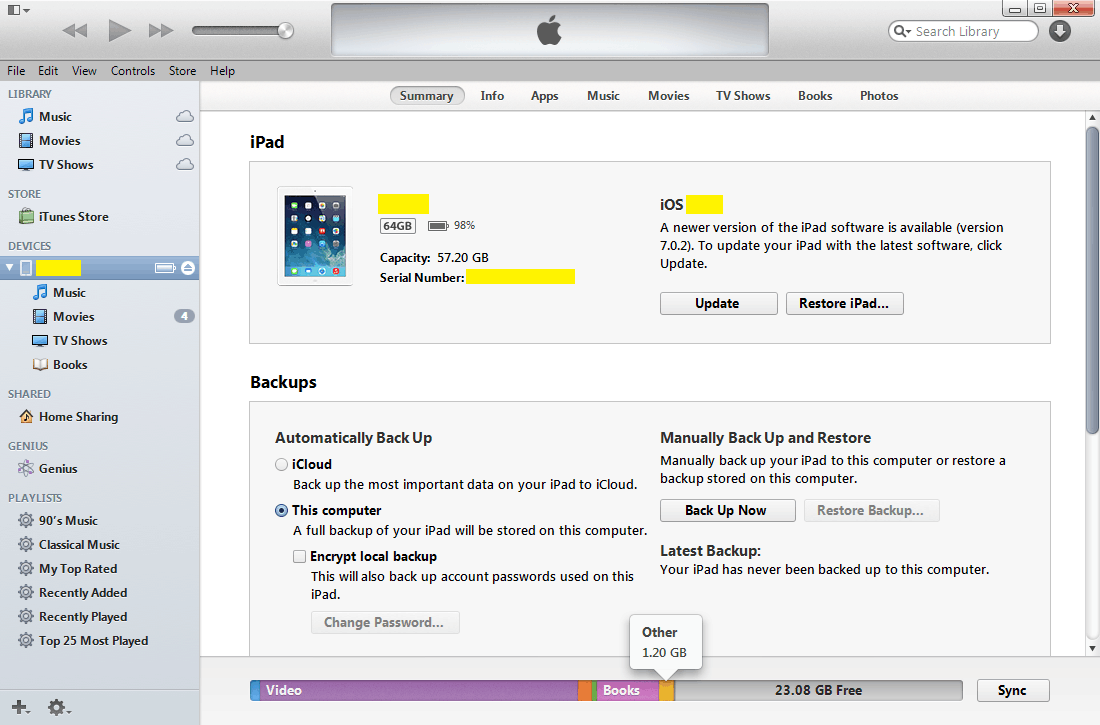Open the top-left window menu dropdown

(x=18, y=10)
